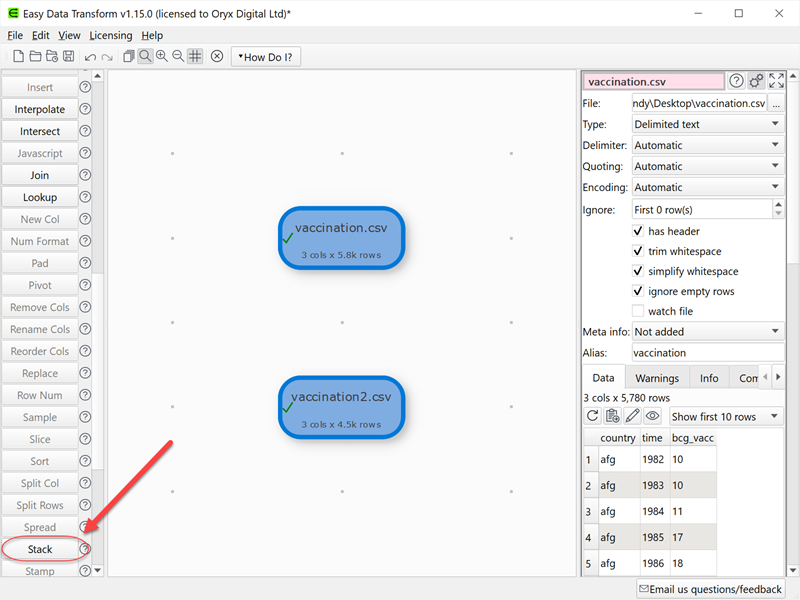The image size is (800, 600).
Task: Open vaccination.csv settings via gear icon
Action: coord(756,81)
